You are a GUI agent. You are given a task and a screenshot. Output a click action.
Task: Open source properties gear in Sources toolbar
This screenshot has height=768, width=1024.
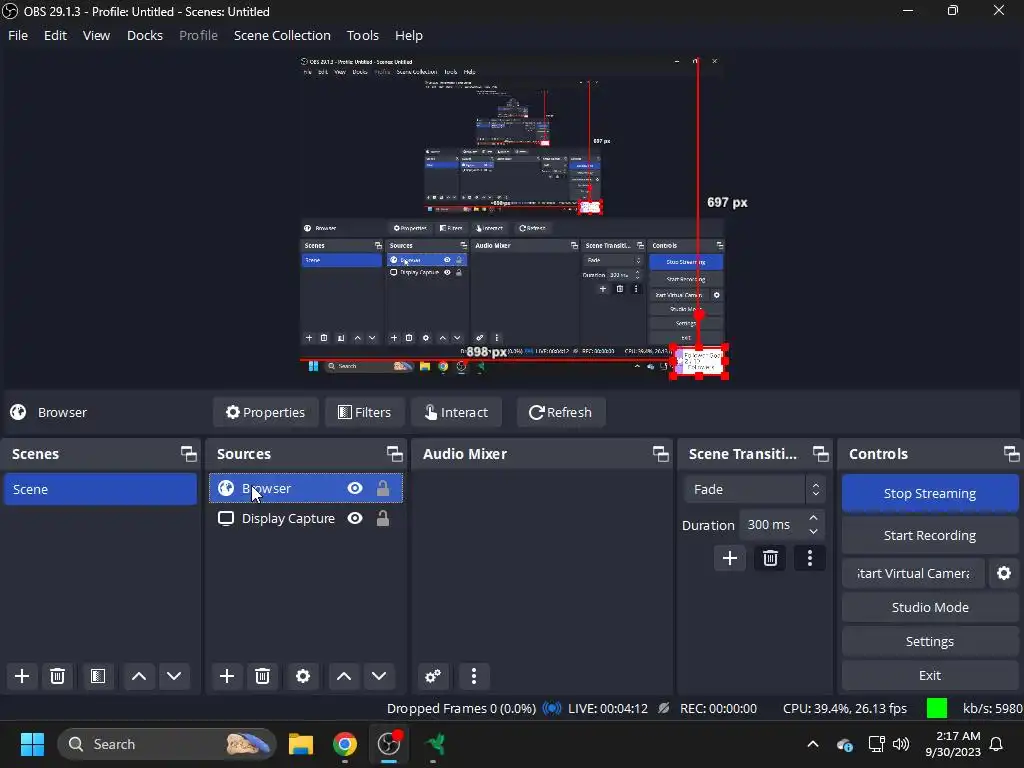tap(303, 676)
